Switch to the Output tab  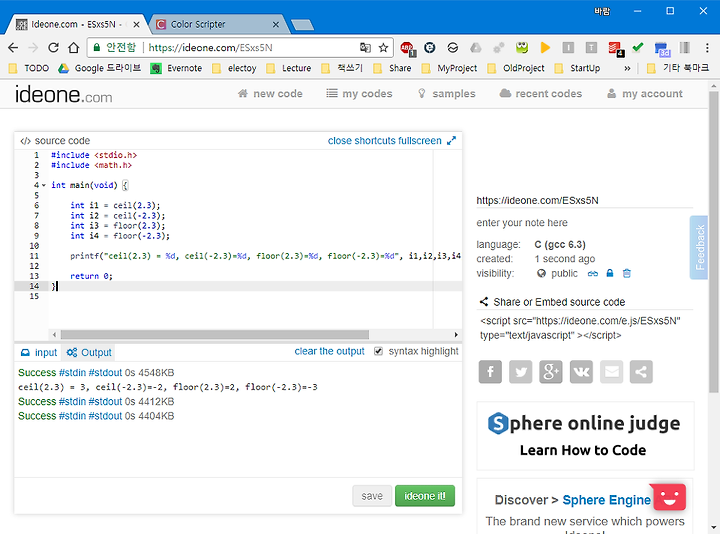coord(89,353)
